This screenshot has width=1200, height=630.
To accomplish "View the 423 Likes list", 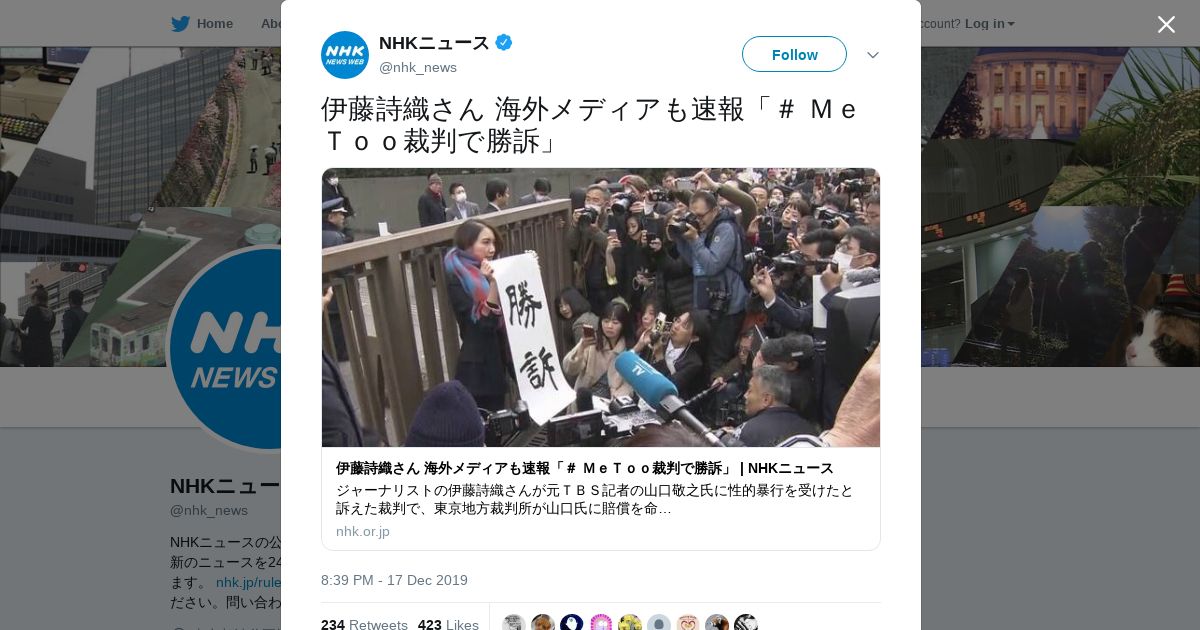I will click(448, 624).
